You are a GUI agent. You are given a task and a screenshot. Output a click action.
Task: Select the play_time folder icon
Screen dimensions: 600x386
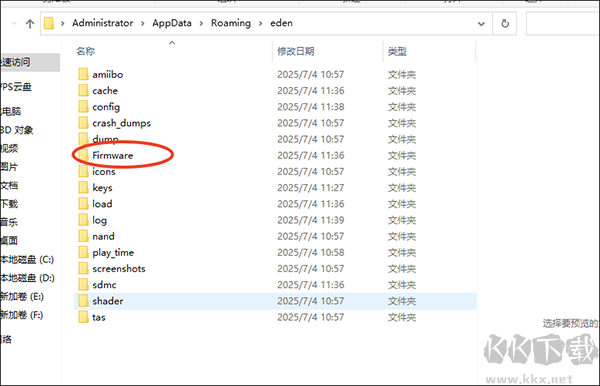pos(83,252)
